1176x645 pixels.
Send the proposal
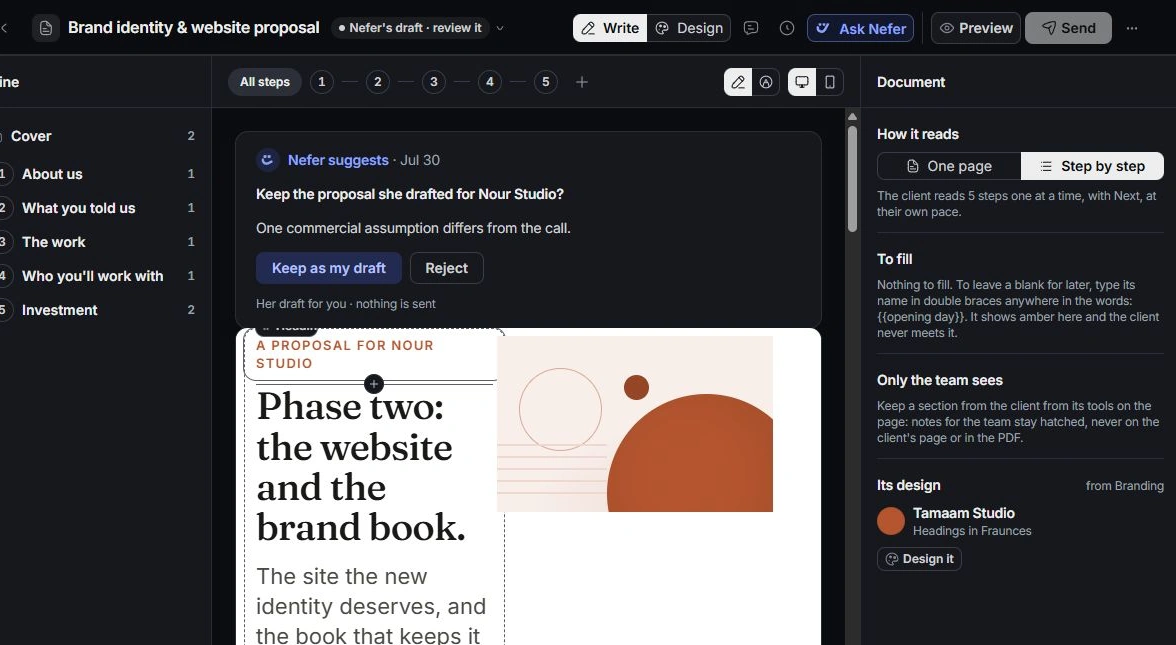[x=1069, y=28]
